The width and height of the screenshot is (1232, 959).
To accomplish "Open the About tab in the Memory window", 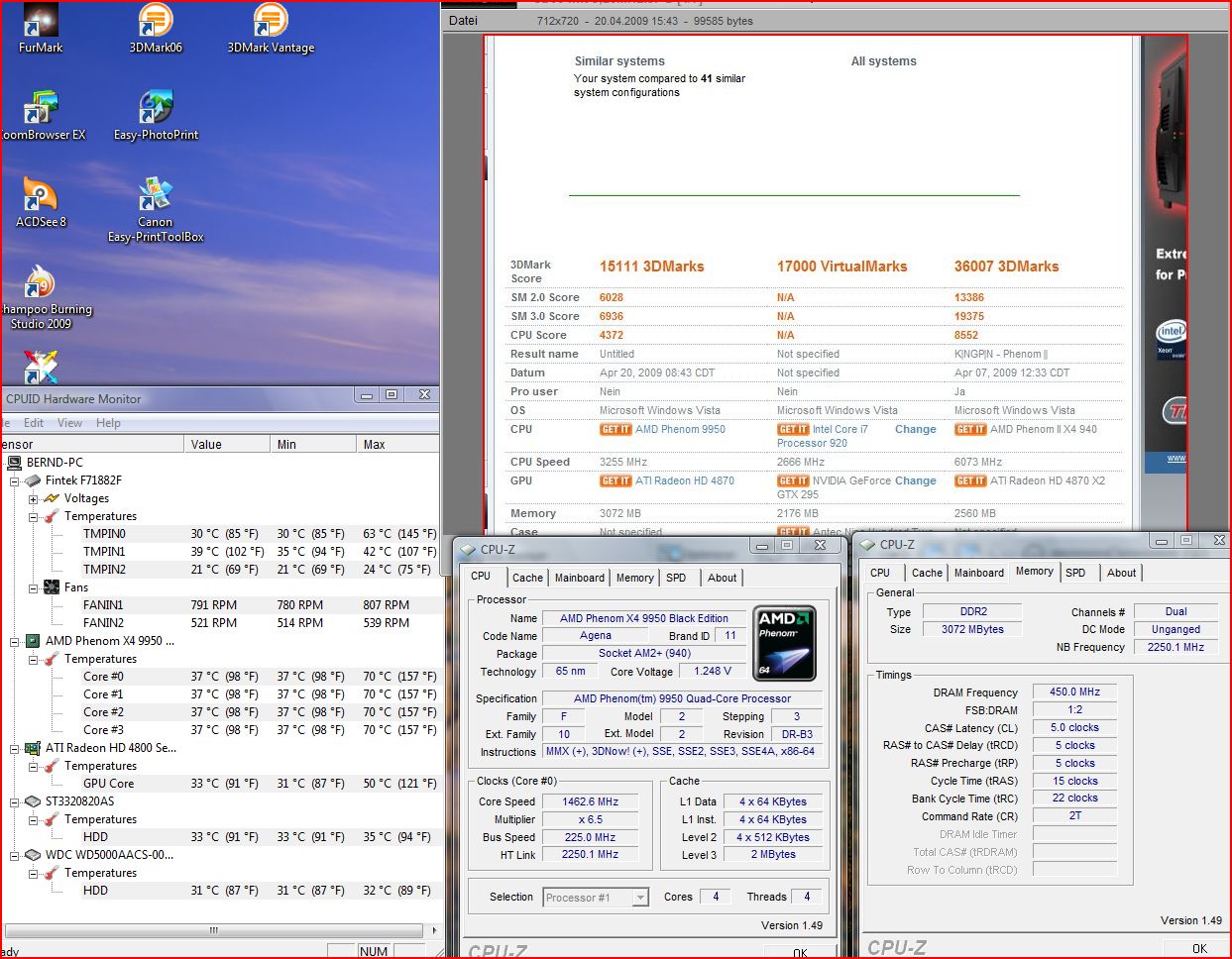I will [1121, 573].
